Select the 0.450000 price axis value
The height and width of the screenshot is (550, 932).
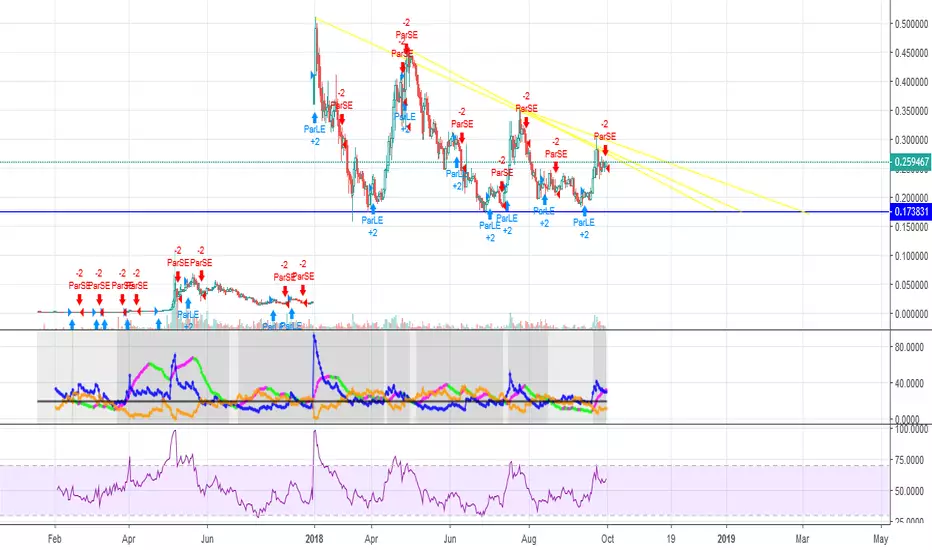pyautogui.click(x=911, y=53)
